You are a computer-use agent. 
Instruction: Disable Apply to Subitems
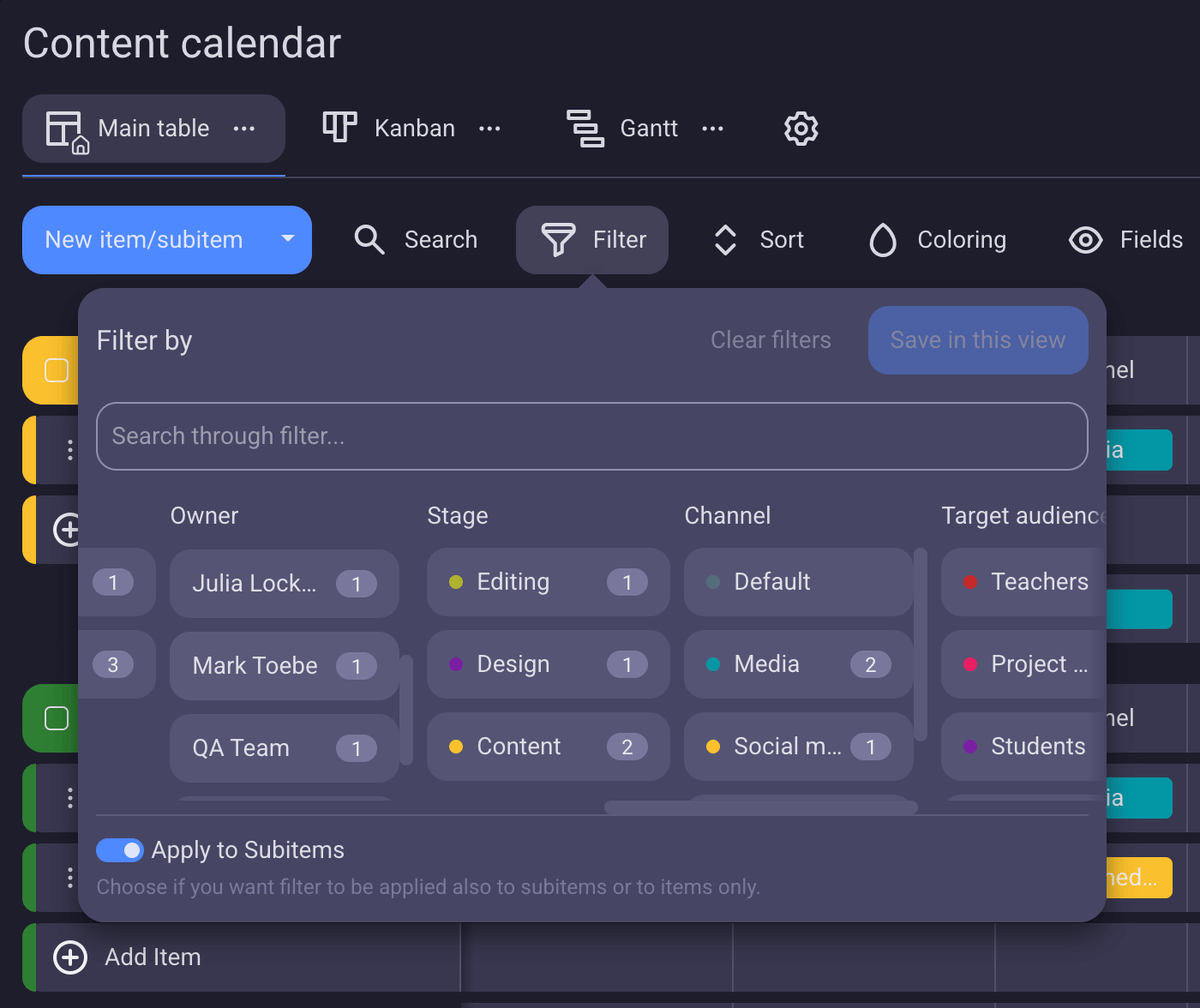[120, 850]
